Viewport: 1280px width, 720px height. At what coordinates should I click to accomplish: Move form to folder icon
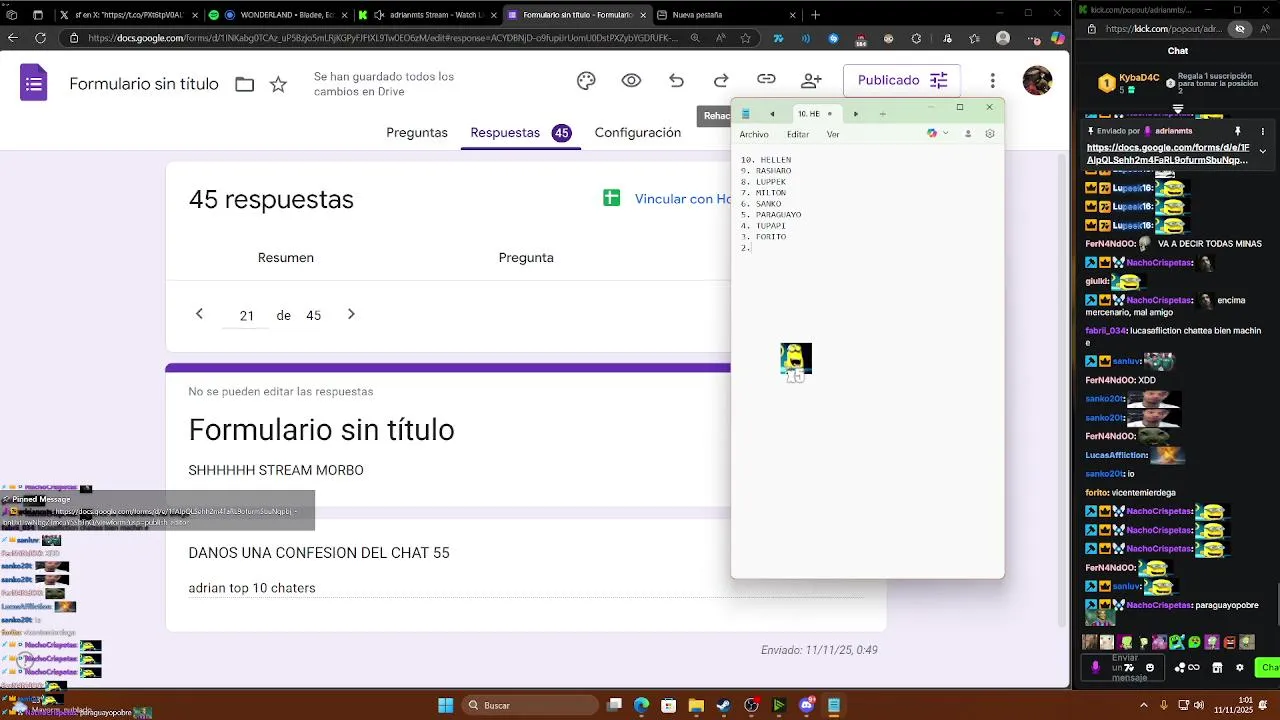(x=244, y=84)
